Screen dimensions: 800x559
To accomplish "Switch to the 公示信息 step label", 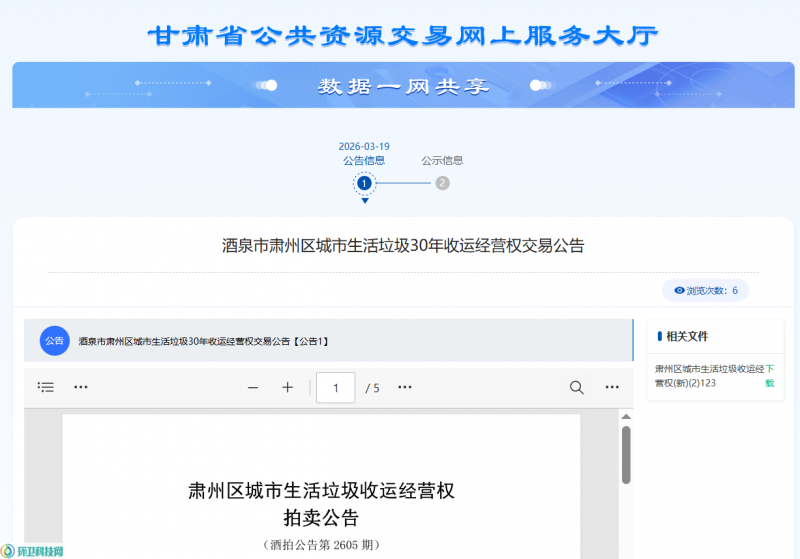I will pyautogui.click(x=442, y=160).
